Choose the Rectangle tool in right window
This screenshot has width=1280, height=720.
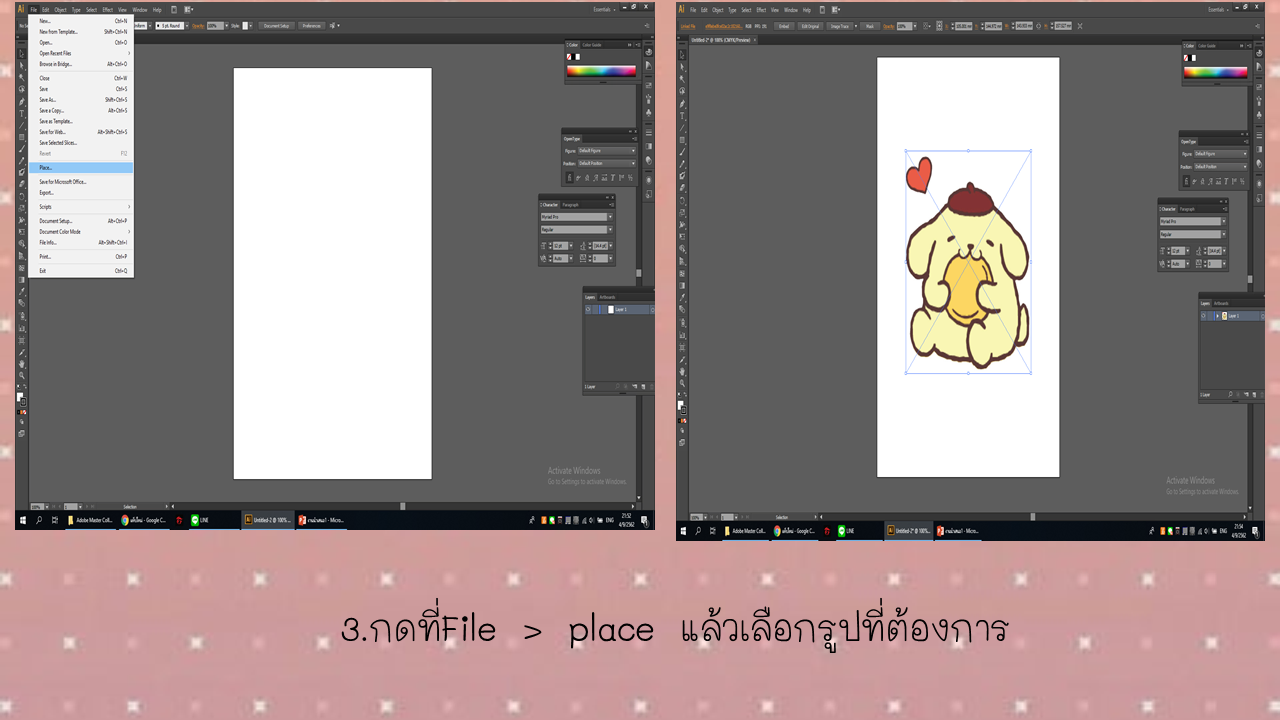(682, 140)
